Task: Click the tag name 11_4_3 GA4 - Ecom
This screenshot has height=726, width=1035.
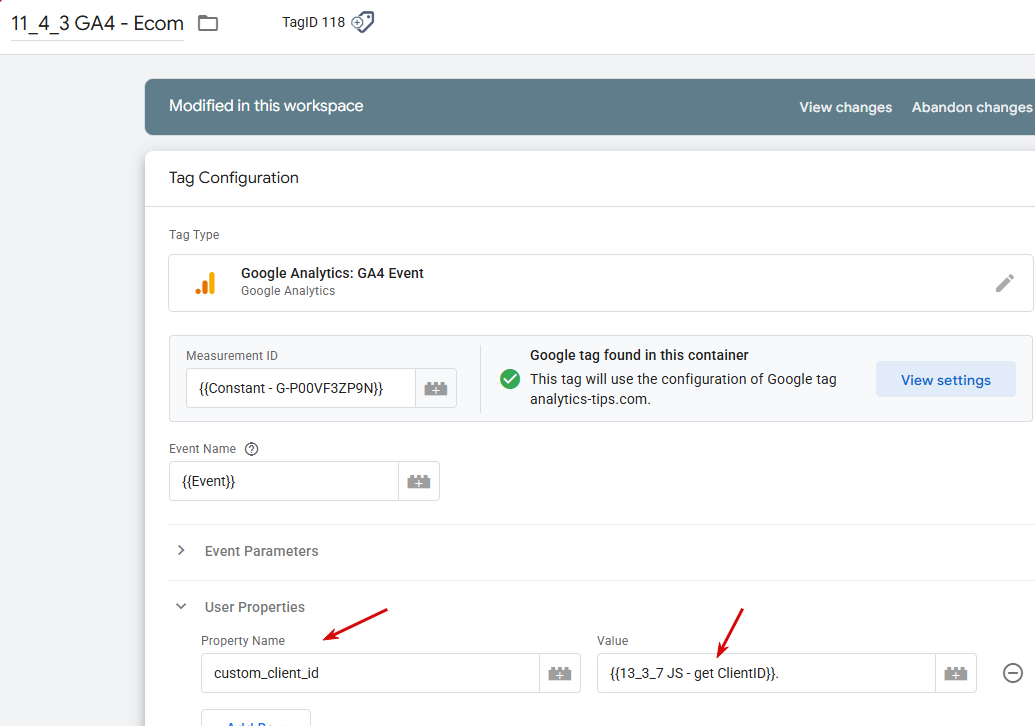Action: (x=97, y=24)
